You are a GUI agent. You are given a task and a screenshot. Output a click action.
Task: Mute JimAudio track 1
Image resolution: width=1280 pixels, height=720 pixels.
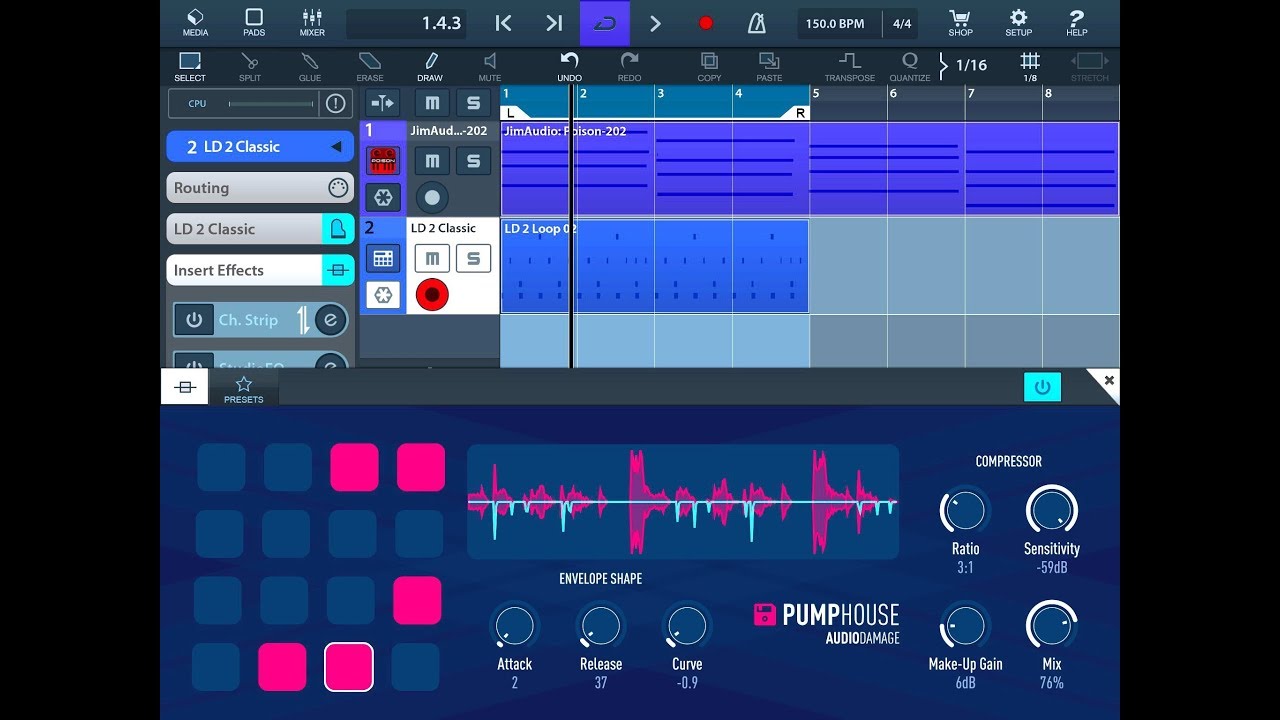[432, 161]
